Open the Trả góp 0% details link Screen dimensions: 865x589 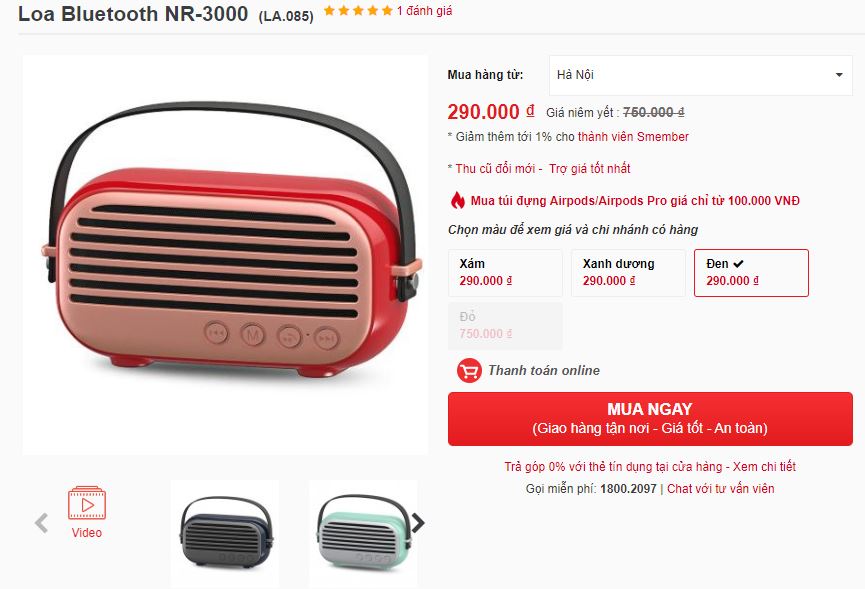[x=650, y=467]
